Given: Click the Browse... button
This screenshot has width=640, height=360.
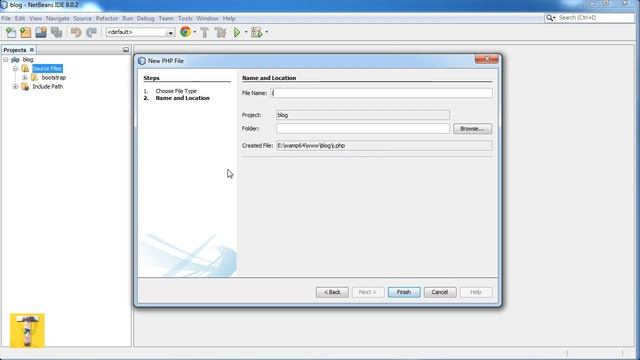Looking at the screenshot, I should tap(472, 129).
